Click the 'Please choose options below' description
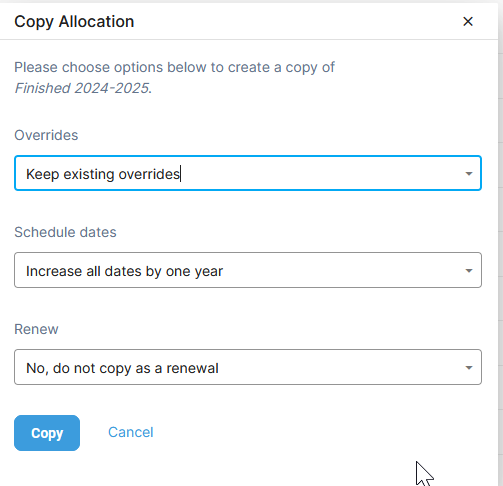Viewport: 503px width, 486px height. pos(174,68)
